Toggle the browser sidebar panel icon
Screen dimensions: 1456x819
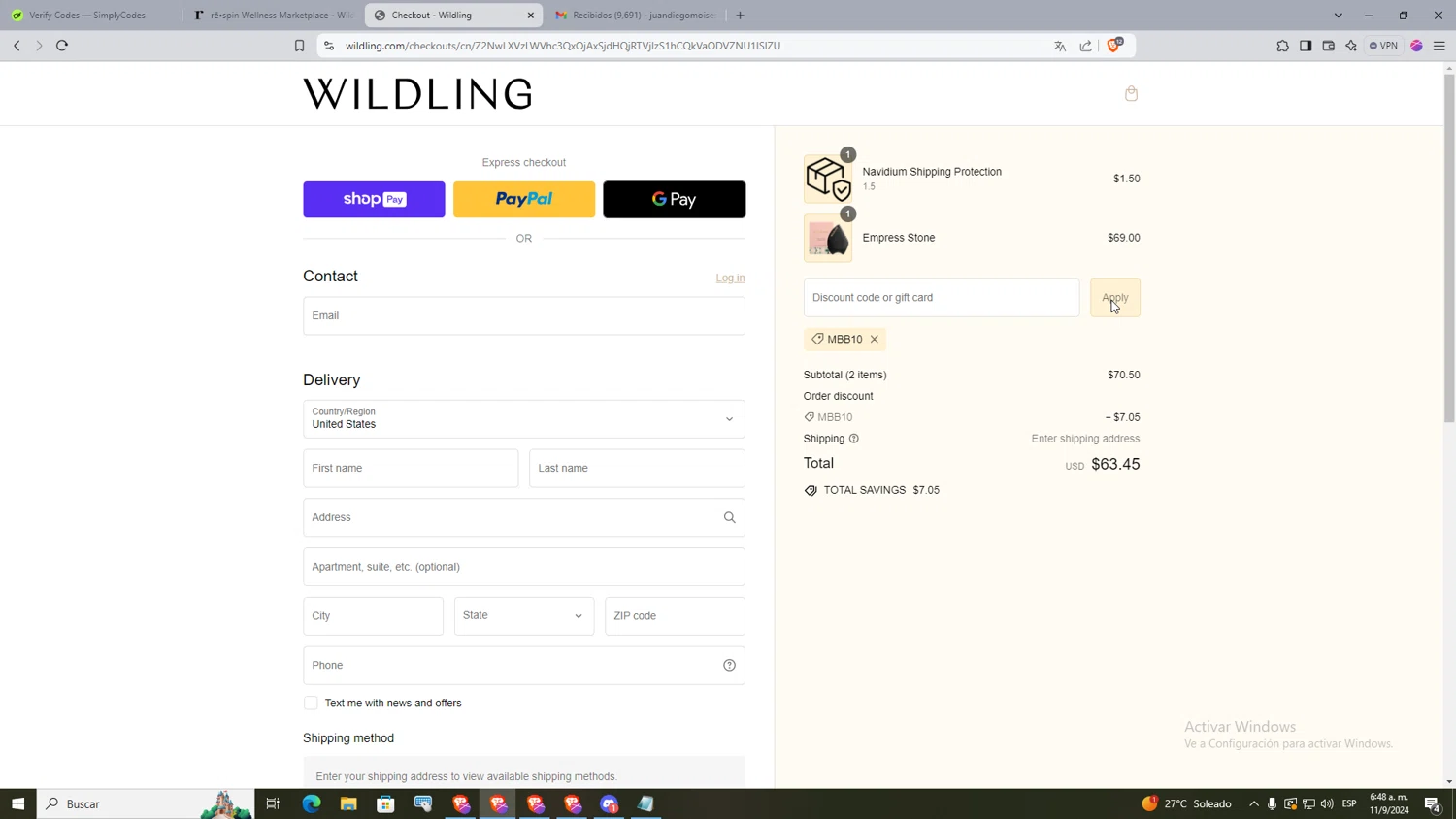1306,46
